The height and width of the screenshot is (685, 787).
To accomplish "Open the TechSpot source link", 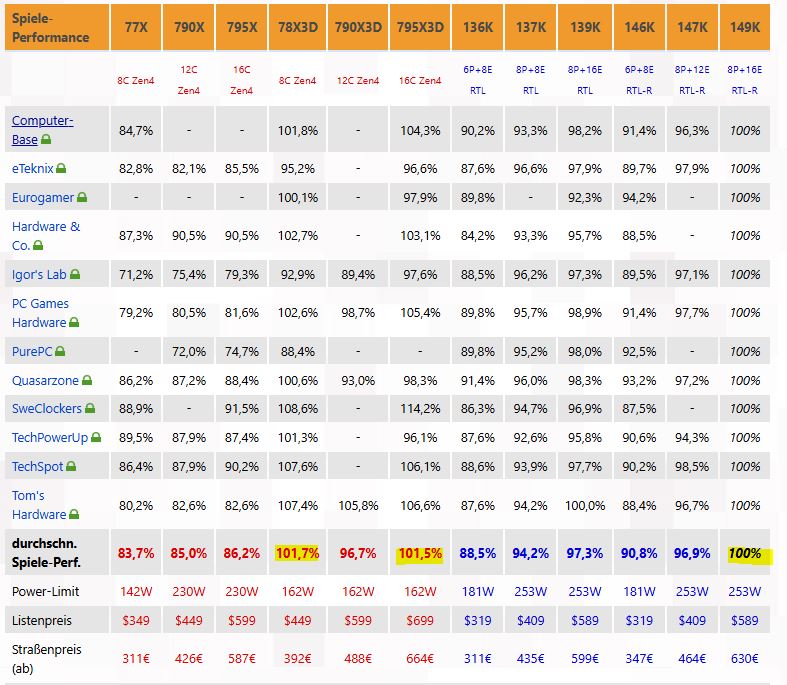I will tap(38, 467).
